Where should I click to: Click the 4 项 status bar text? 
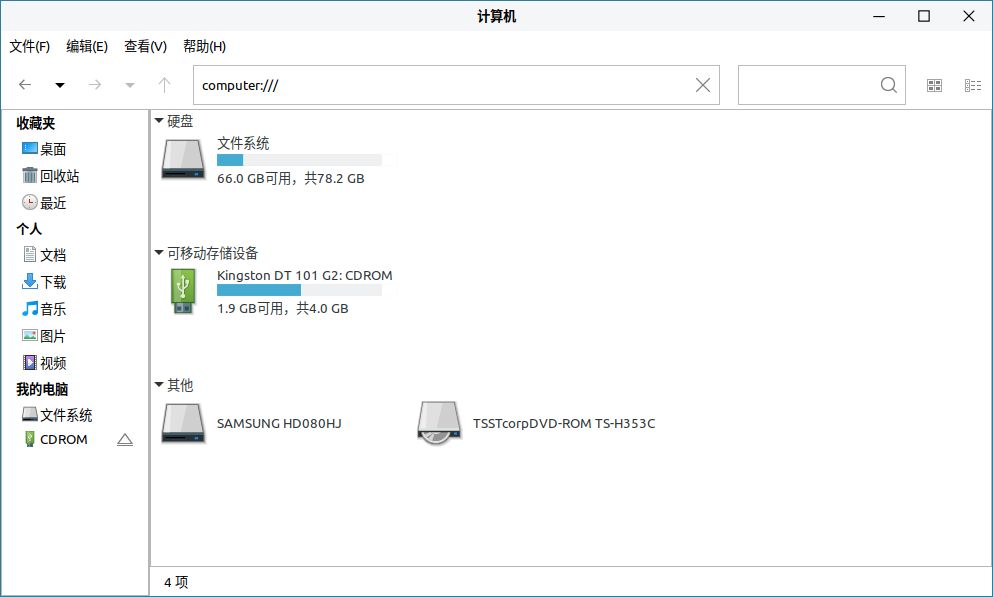pos(176,582)
